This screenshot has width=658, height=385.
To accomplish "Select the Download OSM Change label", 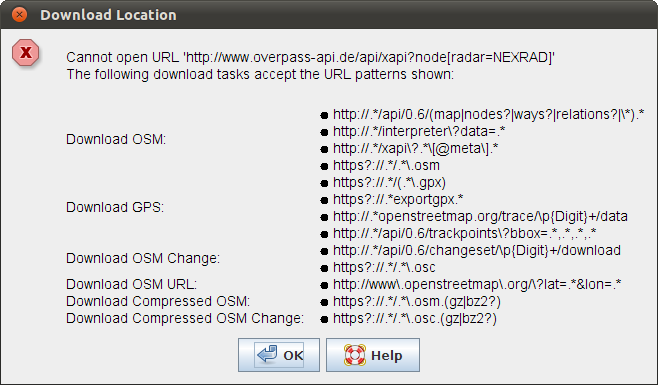I will [143, 258].
